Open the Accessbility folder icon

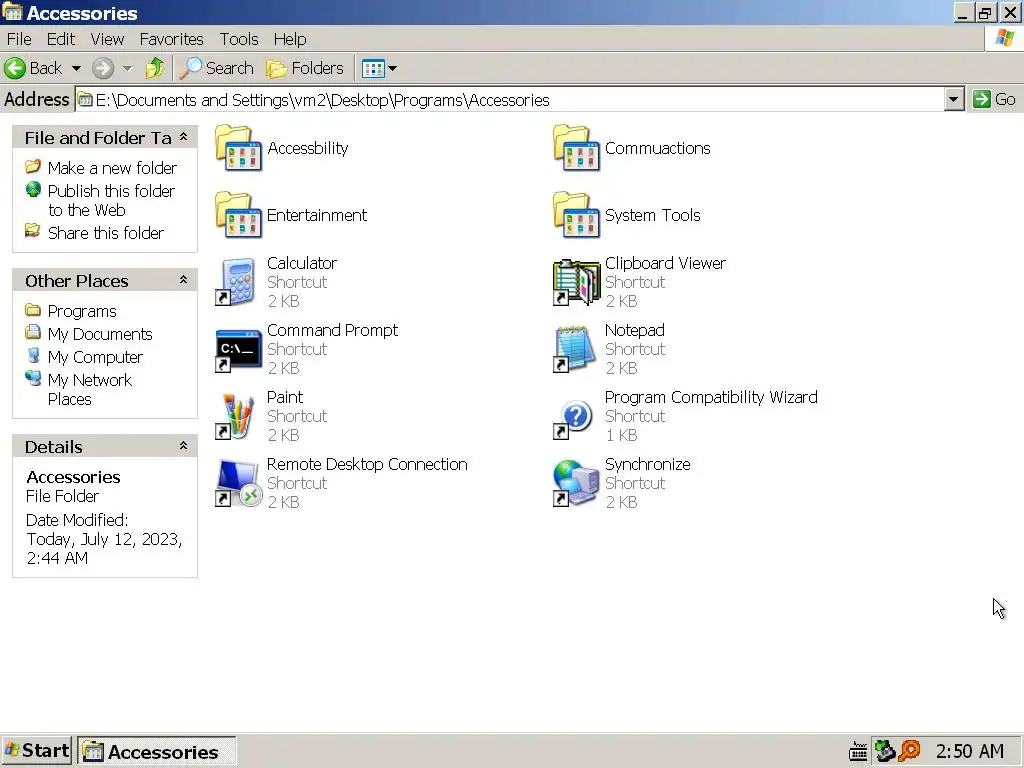[x=238, y=148]
